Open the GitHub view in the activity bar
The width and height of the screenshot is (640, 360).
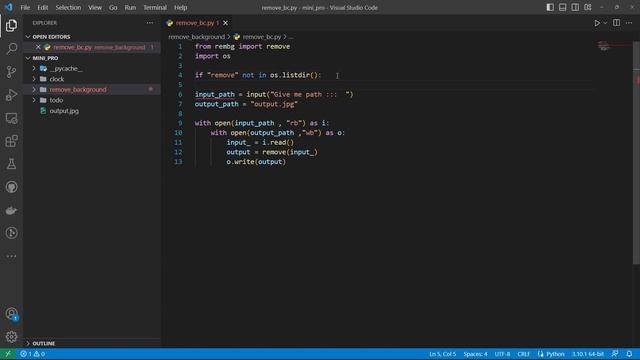tap(11, 187)
